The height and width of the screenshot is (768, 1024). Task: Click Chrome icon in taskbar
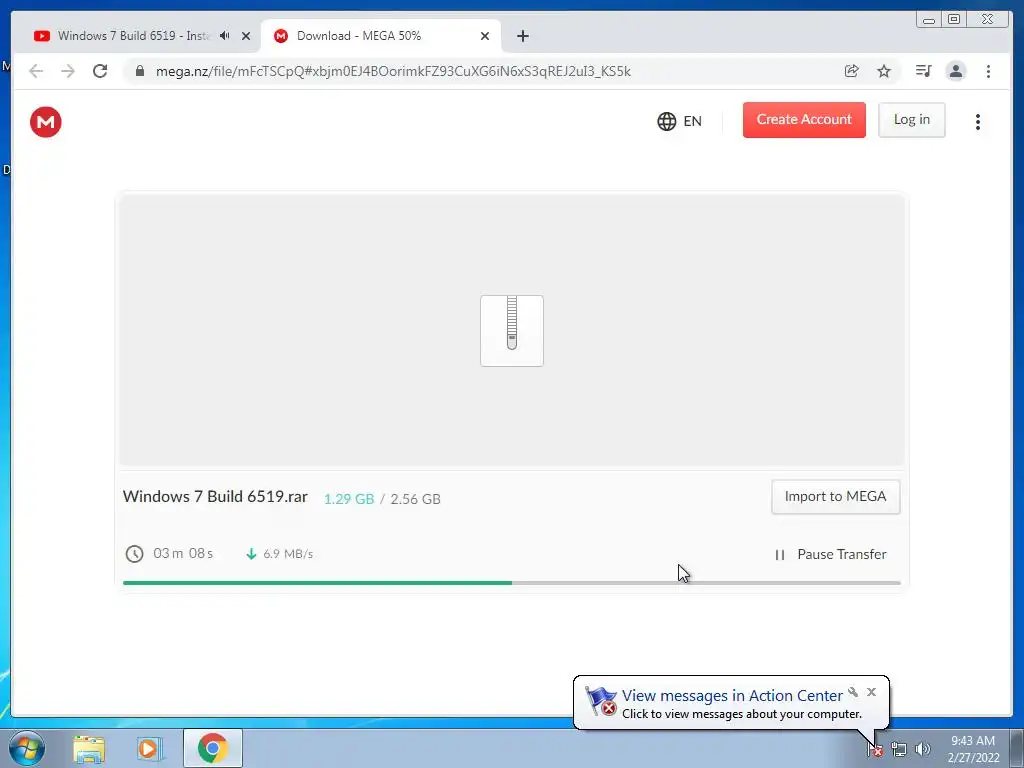213,748
